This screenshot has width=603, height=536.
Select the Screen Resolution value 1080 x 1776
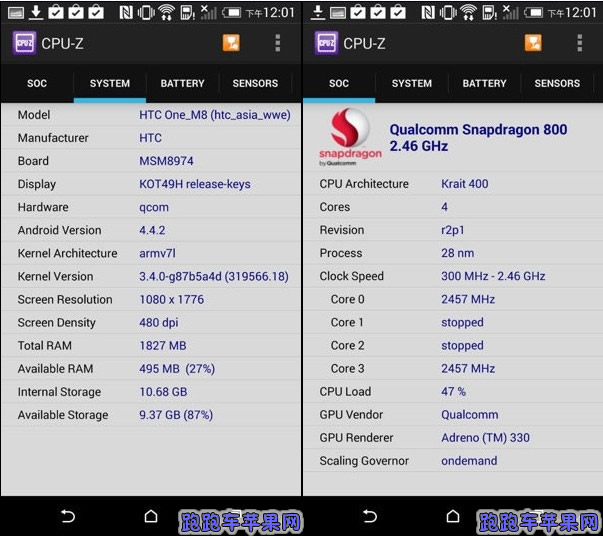pos(172,300)
